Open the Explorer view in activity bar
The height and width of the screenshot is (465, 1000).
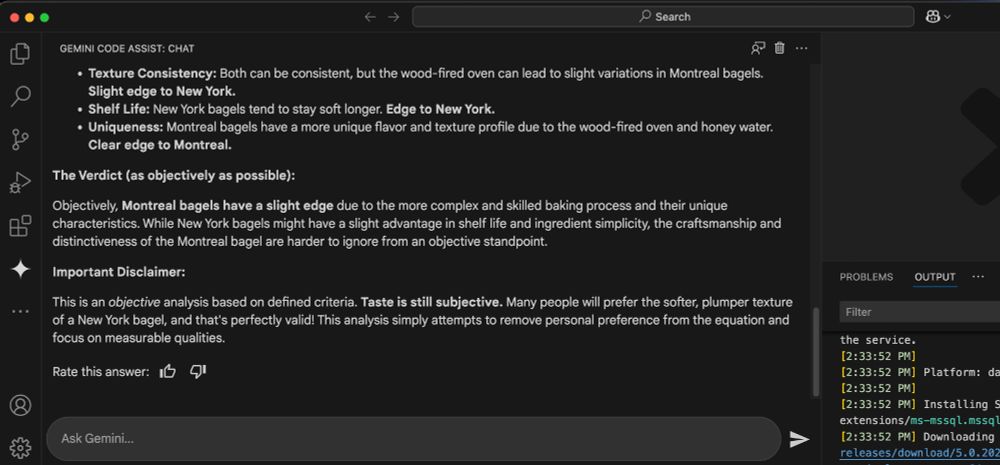20,54
